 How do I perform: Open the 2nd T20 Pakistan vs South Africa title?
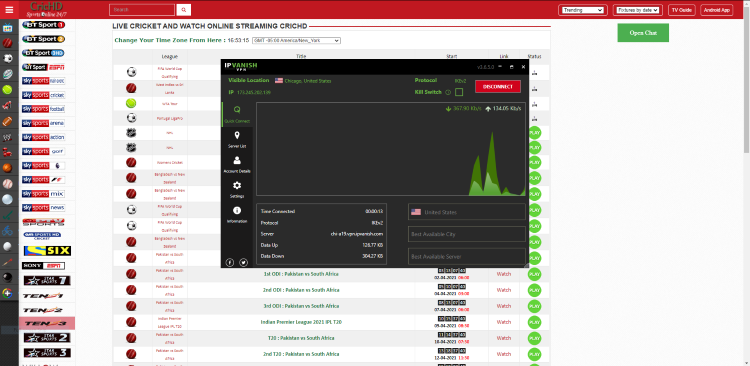coord(301,354)
